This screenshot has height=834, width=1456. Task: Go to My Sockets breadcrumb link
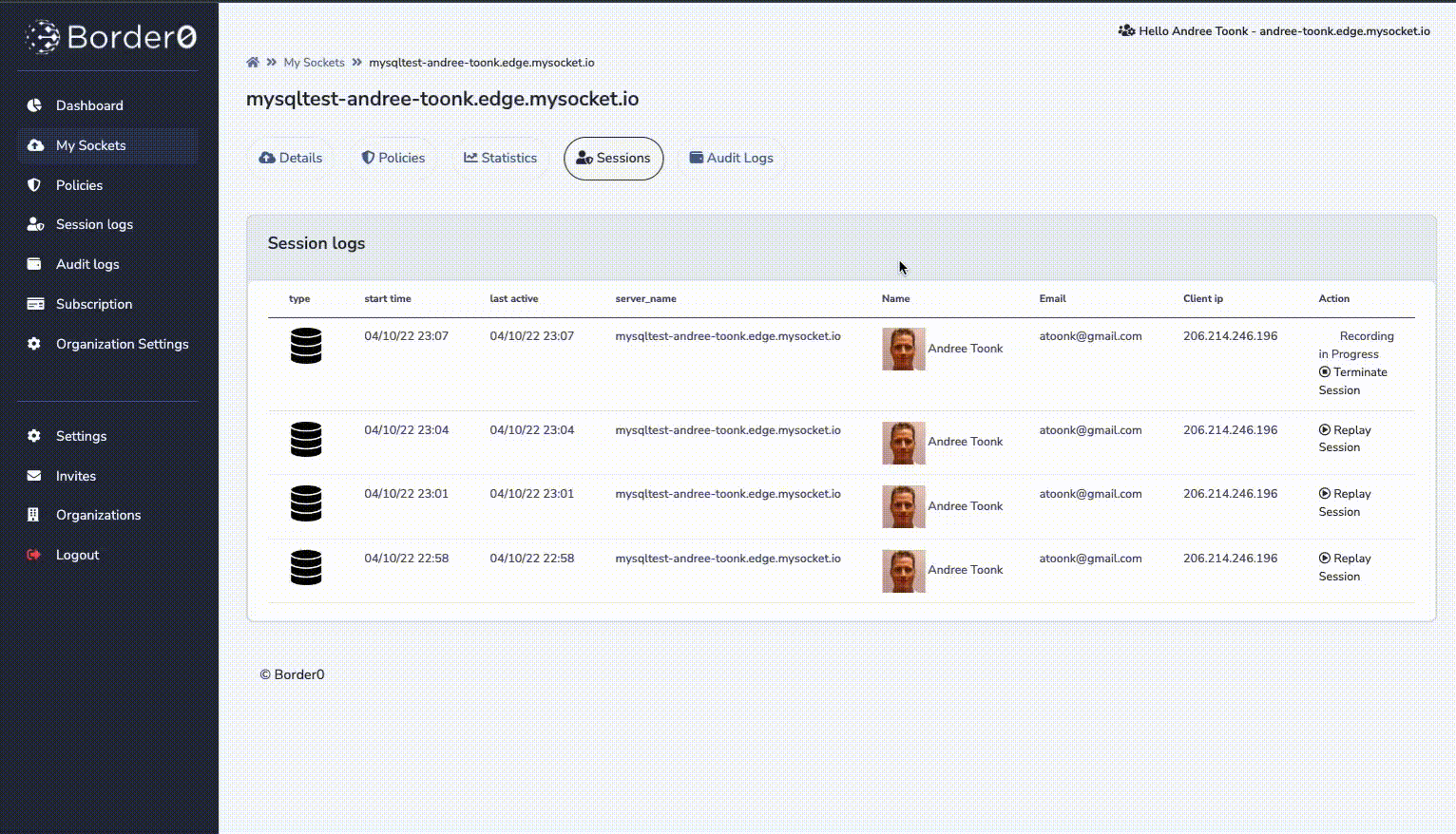pyautogui.click(x=314, y=63)
